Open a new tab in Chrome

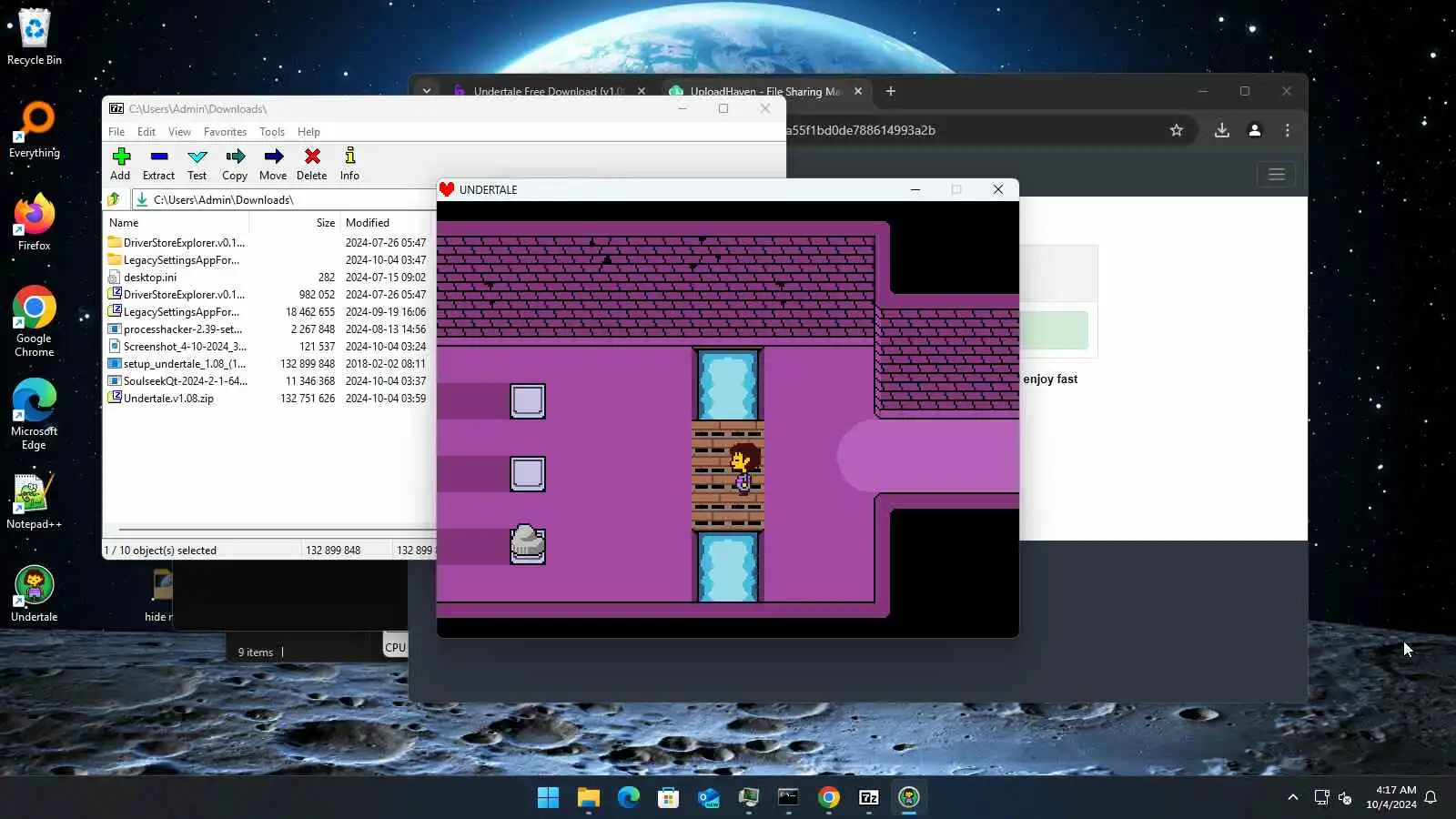coord(891,91)
